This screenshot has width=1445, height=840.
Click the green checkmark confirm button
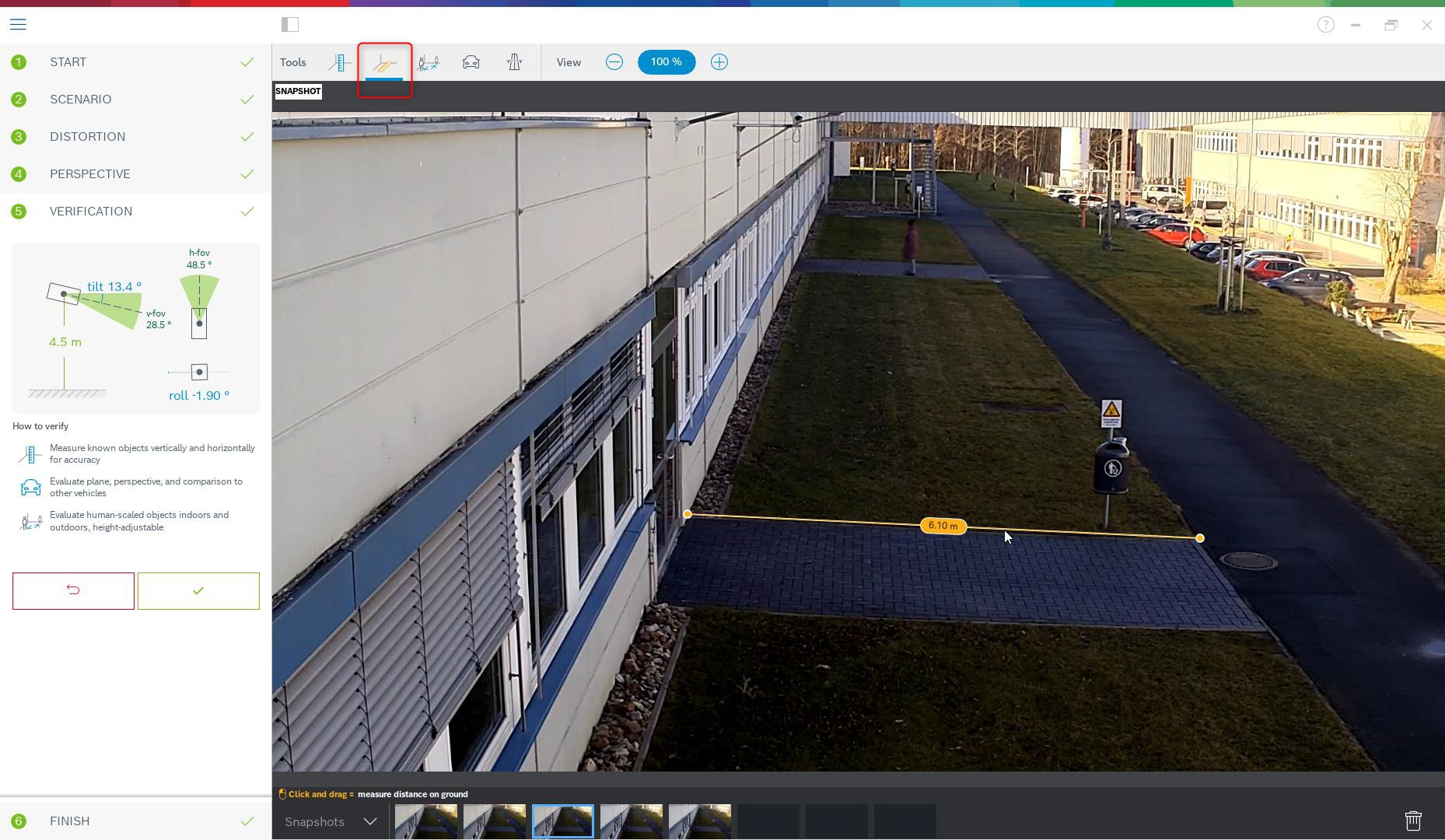[198, 591]
